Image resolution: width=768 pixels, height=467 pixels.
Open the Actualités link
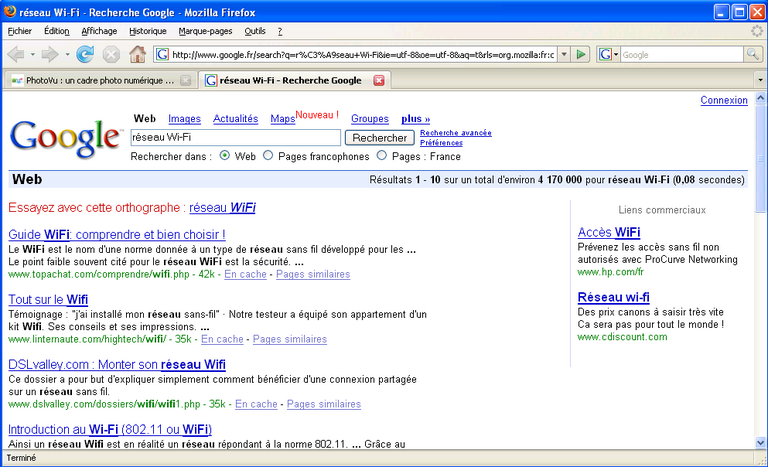pos(235,119)
